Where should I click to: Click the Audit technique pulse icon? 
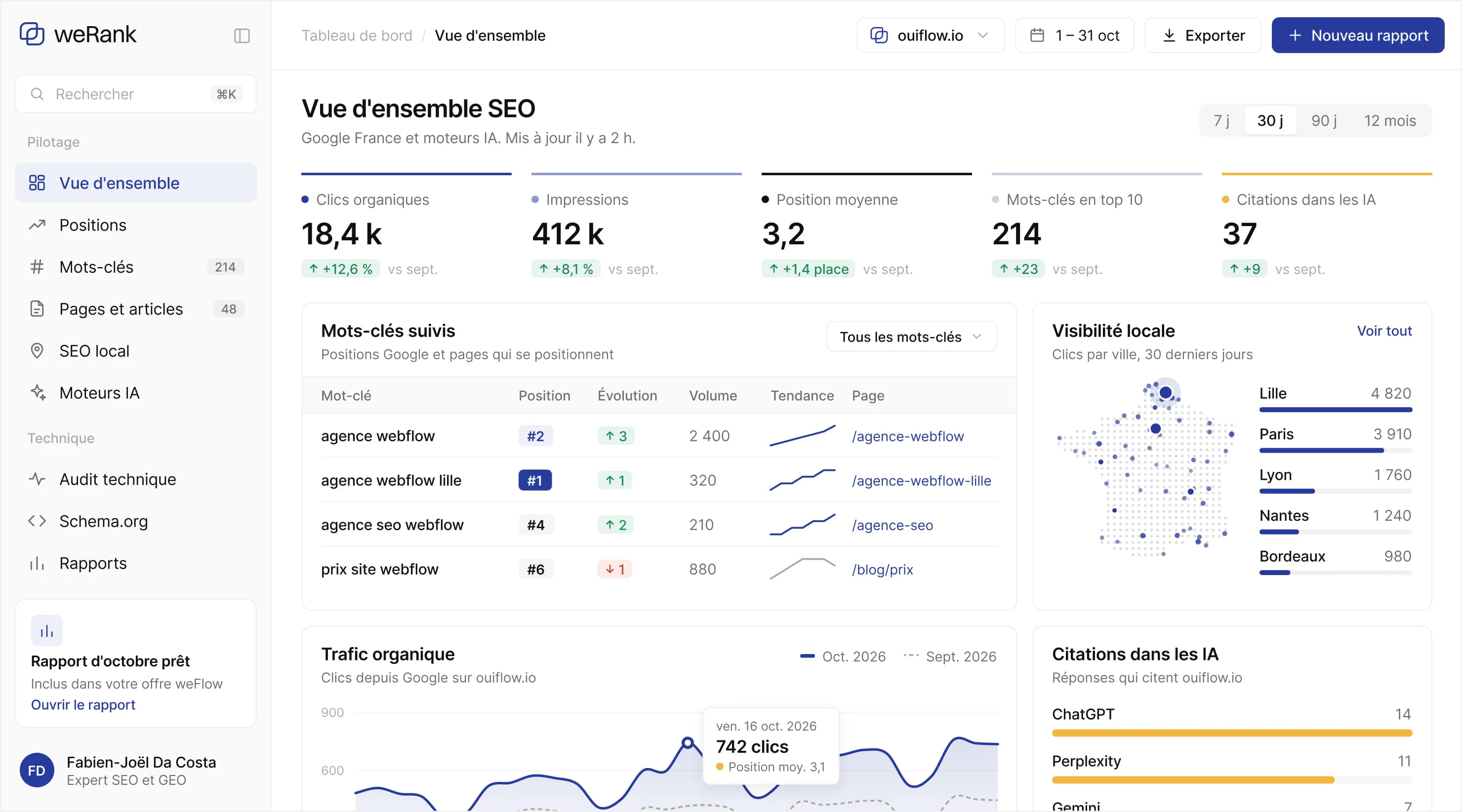point(37,479)
